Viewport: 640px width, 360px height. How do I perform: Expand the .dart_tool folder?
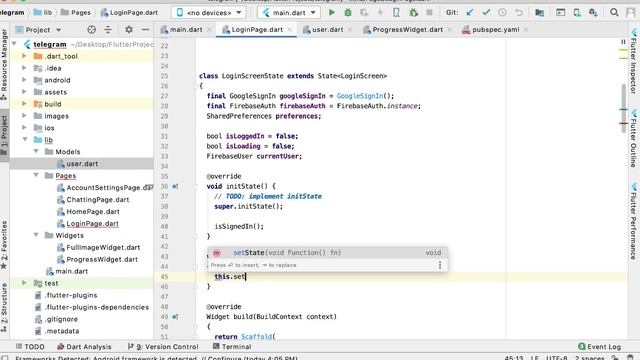point(24,56)
